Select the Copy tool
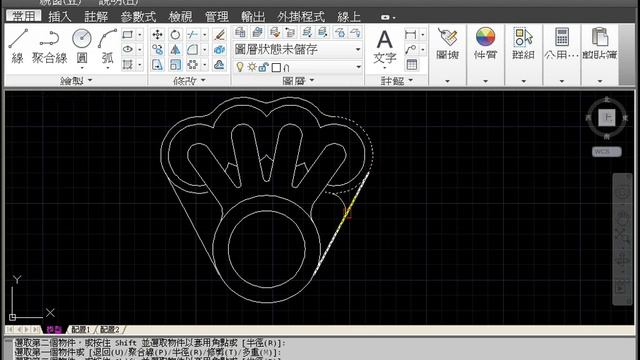 pyautogui.click(x=157, y=50)
